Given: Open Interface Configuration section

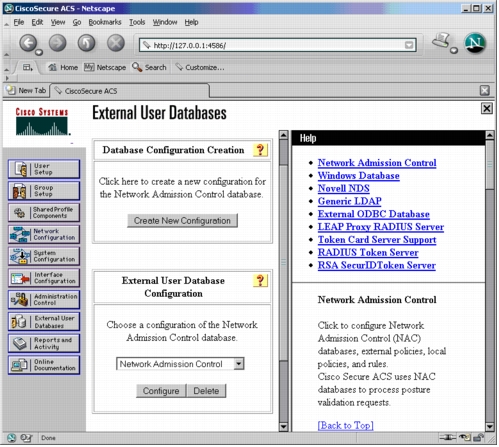Looking at the screenshot, I should point(44,278).
